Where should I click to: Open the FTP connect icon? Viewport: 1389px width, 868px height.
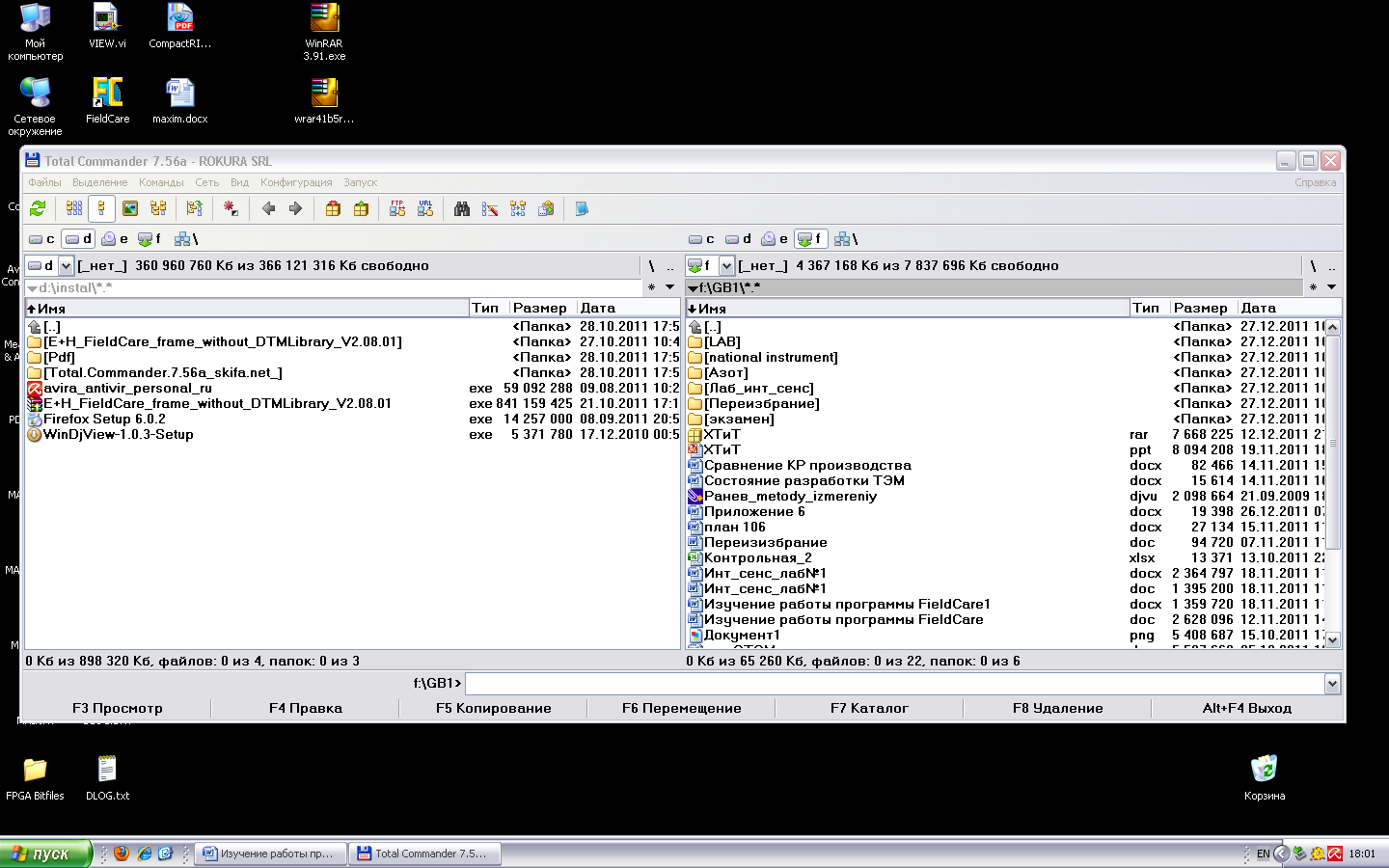click(x=397, y=208)
